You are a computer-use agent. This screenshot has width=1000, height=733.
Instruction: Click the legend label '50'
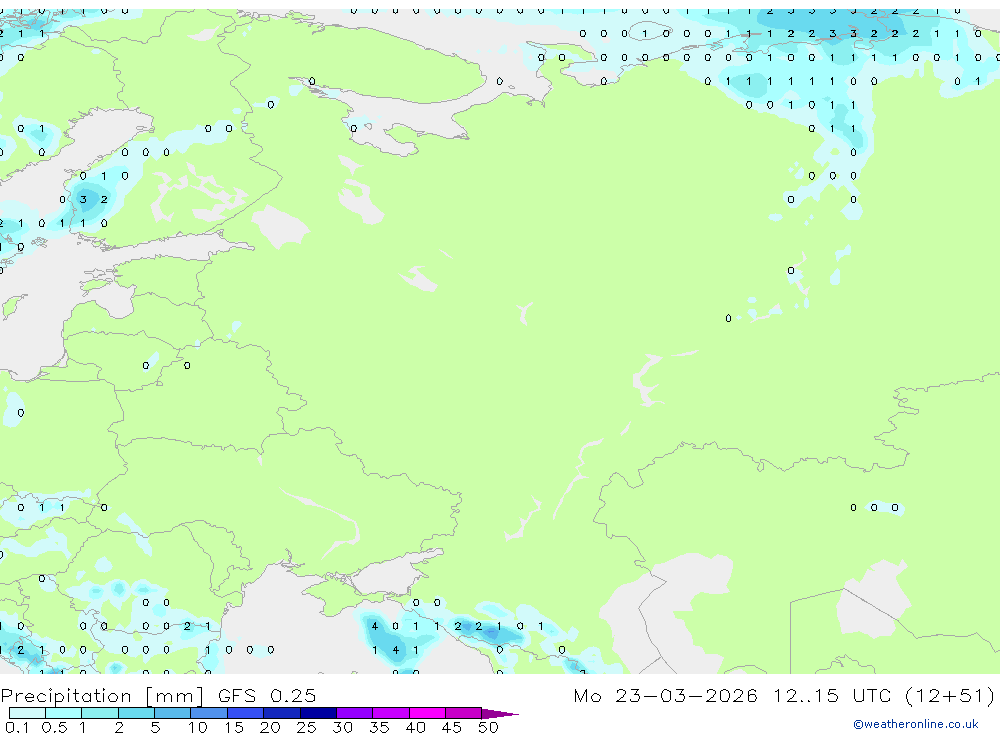[488, 727]
